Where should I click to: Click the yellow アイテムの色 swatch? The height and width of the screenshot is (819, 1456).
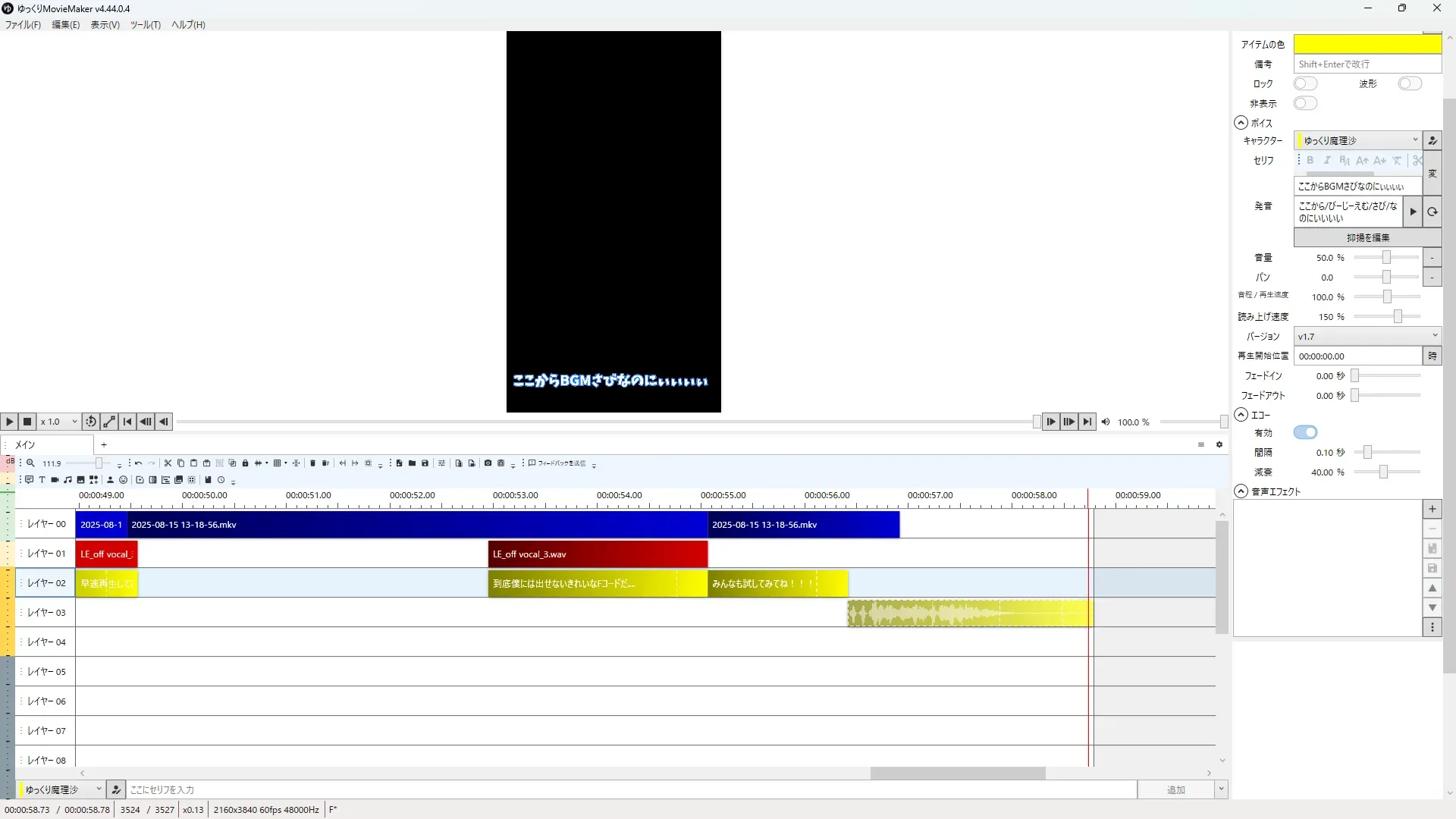[1367, 45]
